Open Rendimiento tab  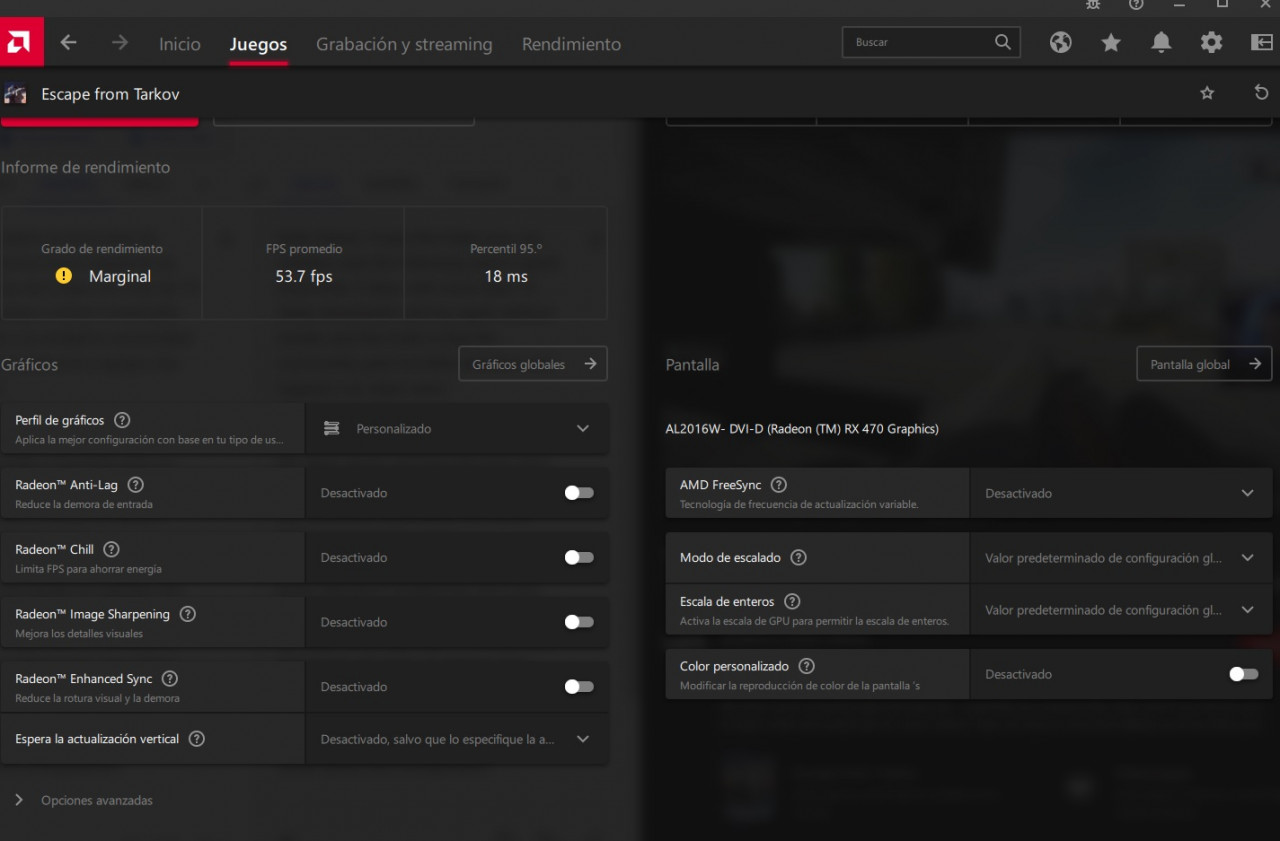click(x=571, y=44)
